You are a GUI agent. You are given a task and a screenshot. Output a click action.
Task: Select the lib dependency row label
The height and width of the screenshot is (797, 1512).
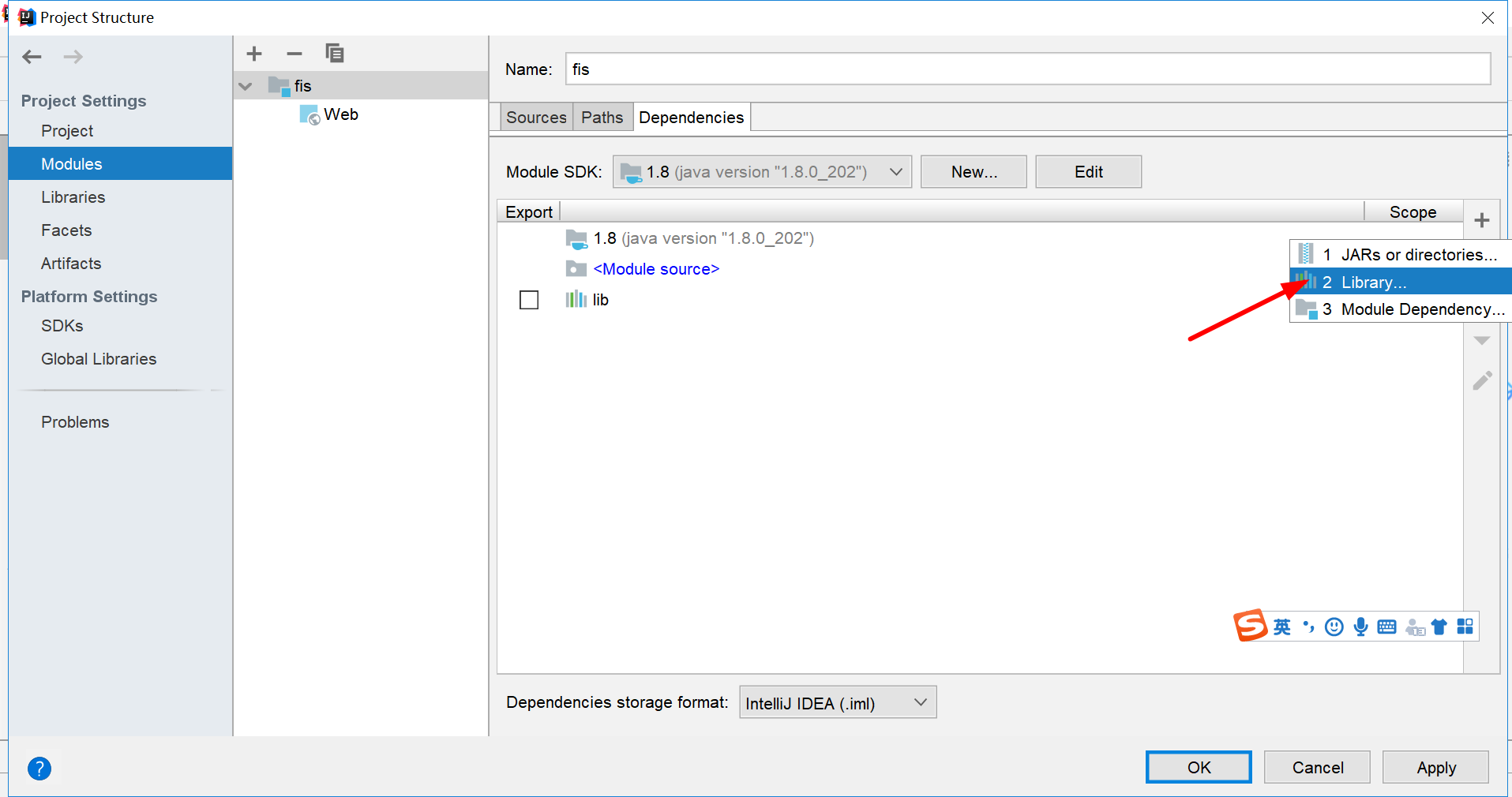(x=601, y=300)
